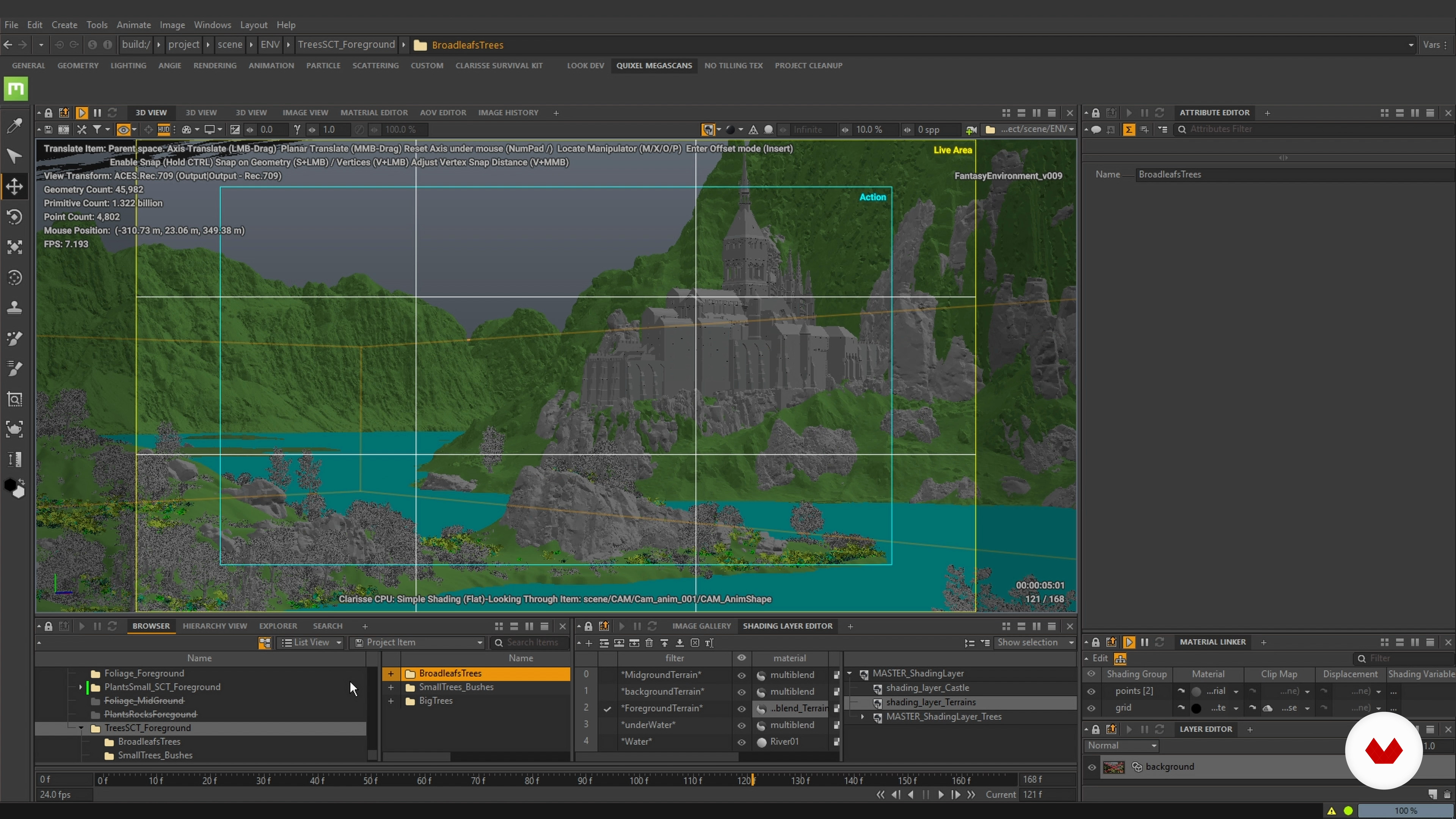The height and width of the screenshot is (819, 1456).
Task: Click the Quixel Megascans 'm' shelf icon
Action: click(x=16, y=89)
